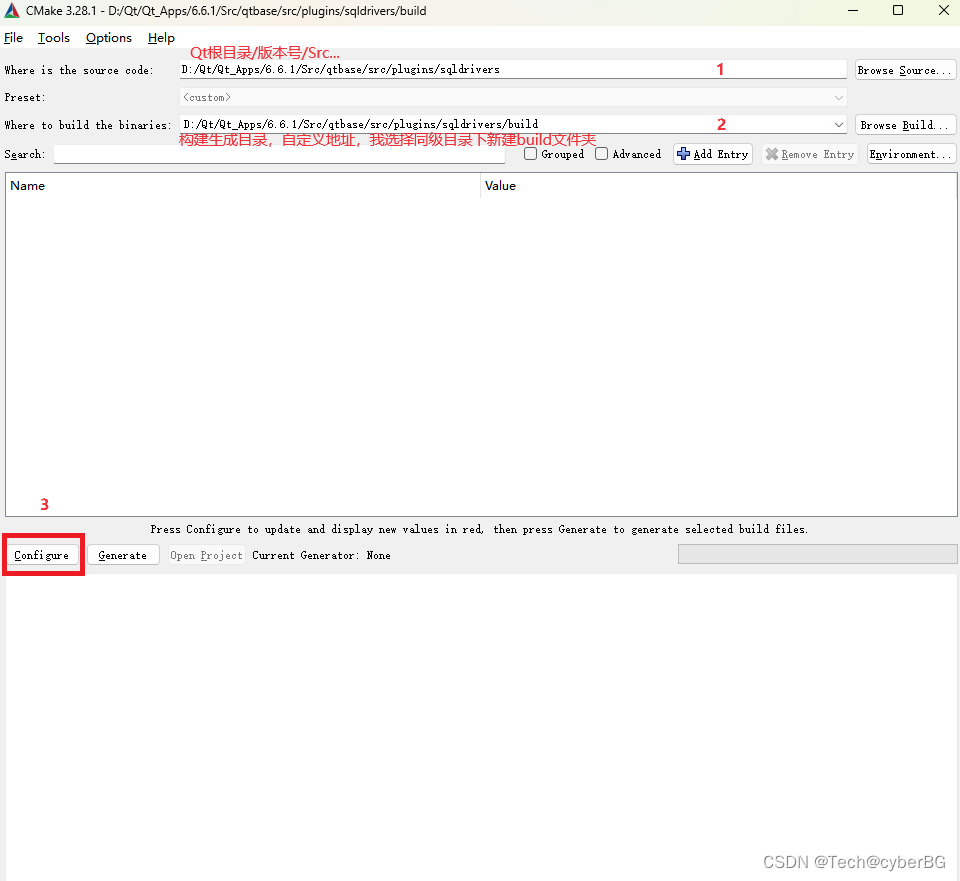Open the Options menu
Screen dimensions: 960x881
tap(108, 37)
